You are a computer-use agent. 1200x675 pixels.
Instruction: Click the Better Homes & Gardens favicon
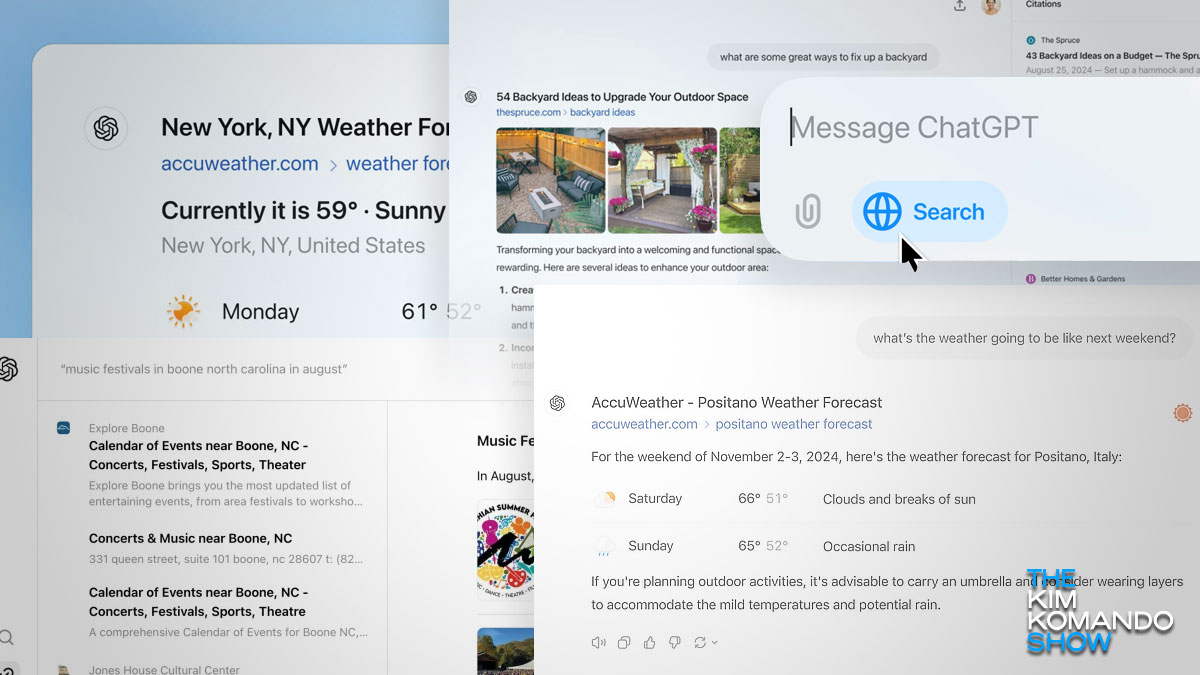tap(1031, 279)
